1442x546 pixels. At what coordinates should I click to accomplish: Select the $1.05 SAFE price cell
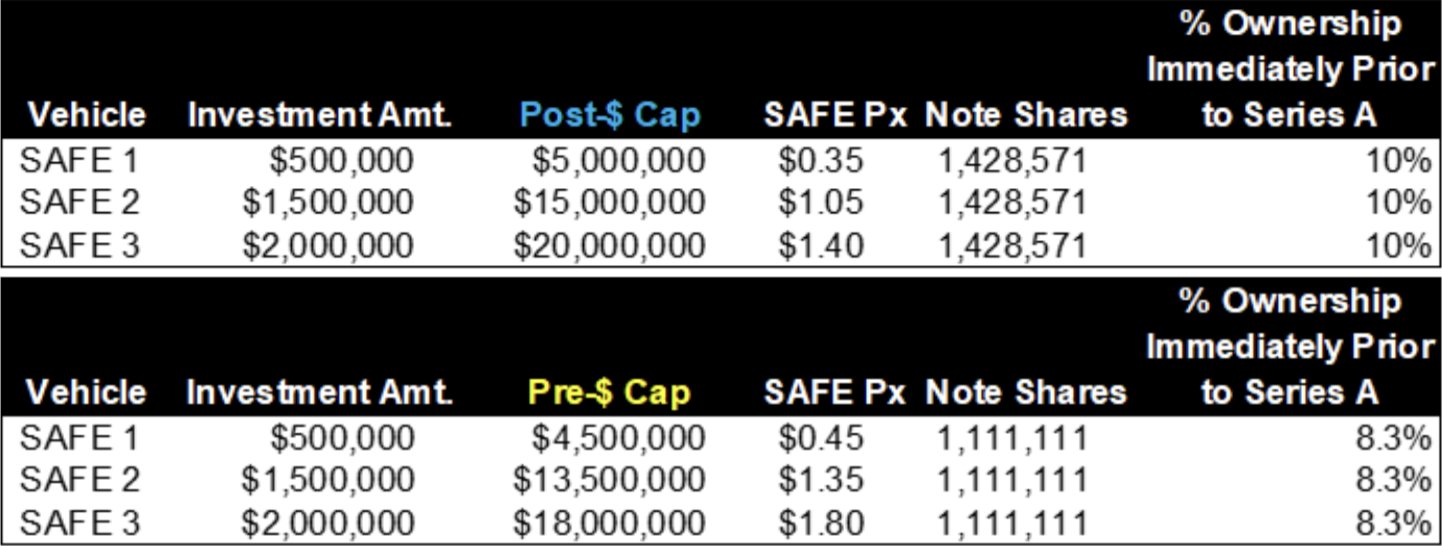click(x=820, y=202)
